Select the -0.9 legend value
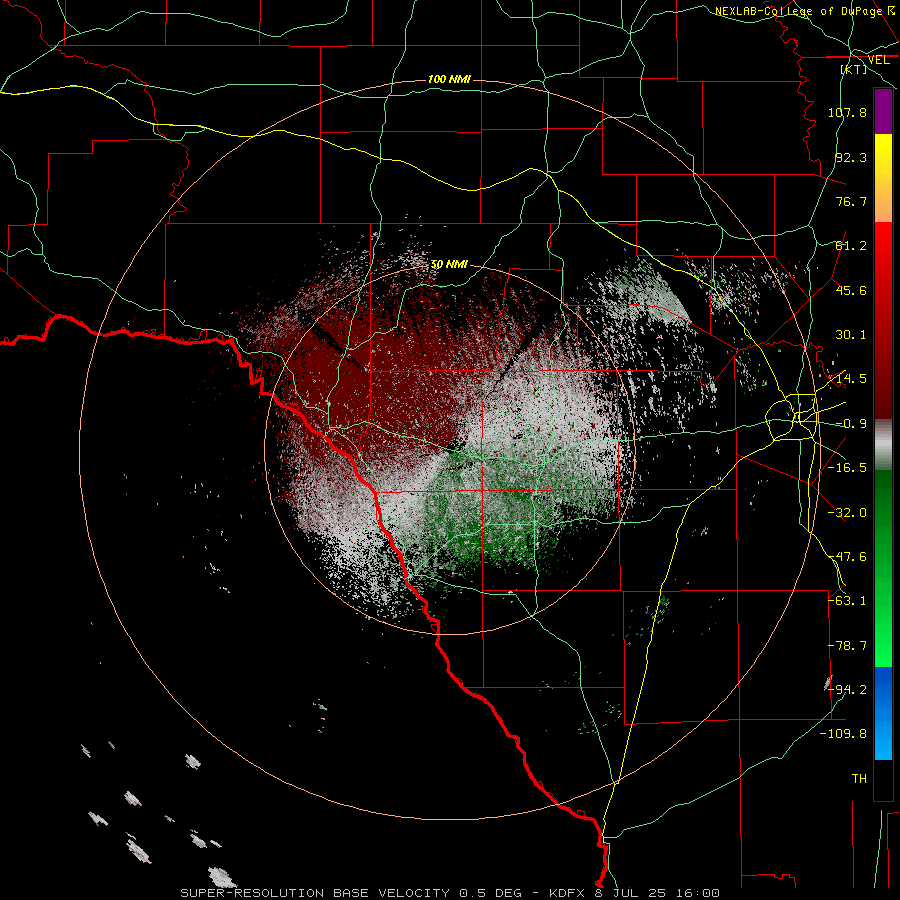Screen dimensions: 900x900 [851, 424]
